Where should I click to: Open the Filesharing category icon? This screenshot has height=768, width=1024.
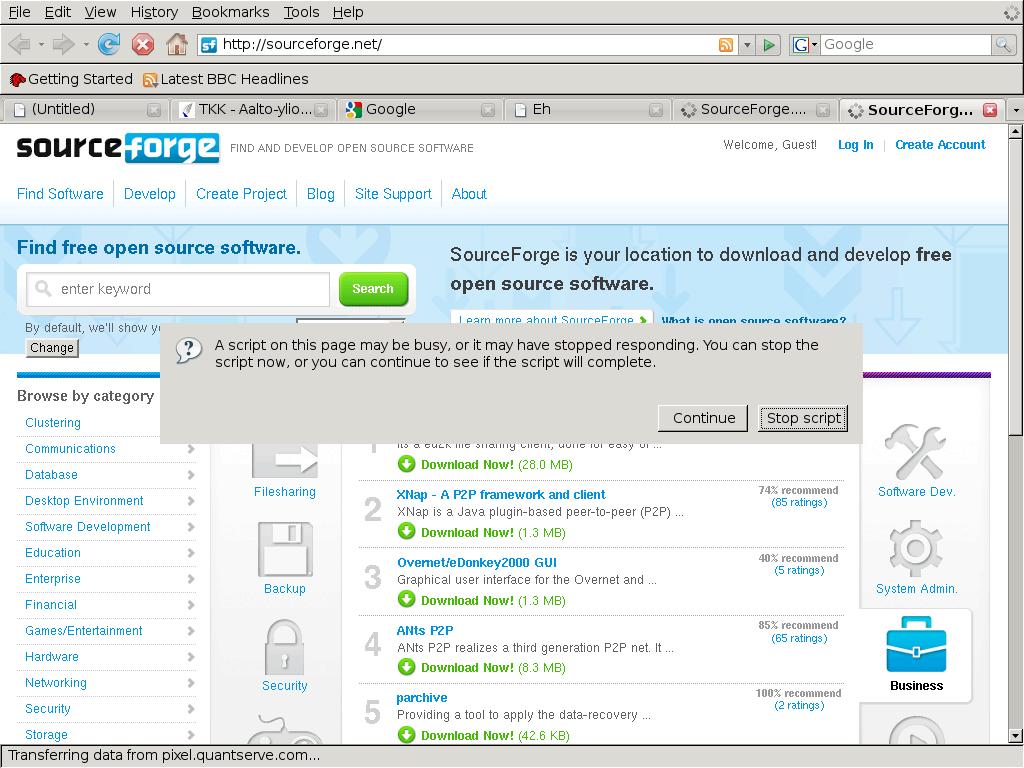(285, 460)
